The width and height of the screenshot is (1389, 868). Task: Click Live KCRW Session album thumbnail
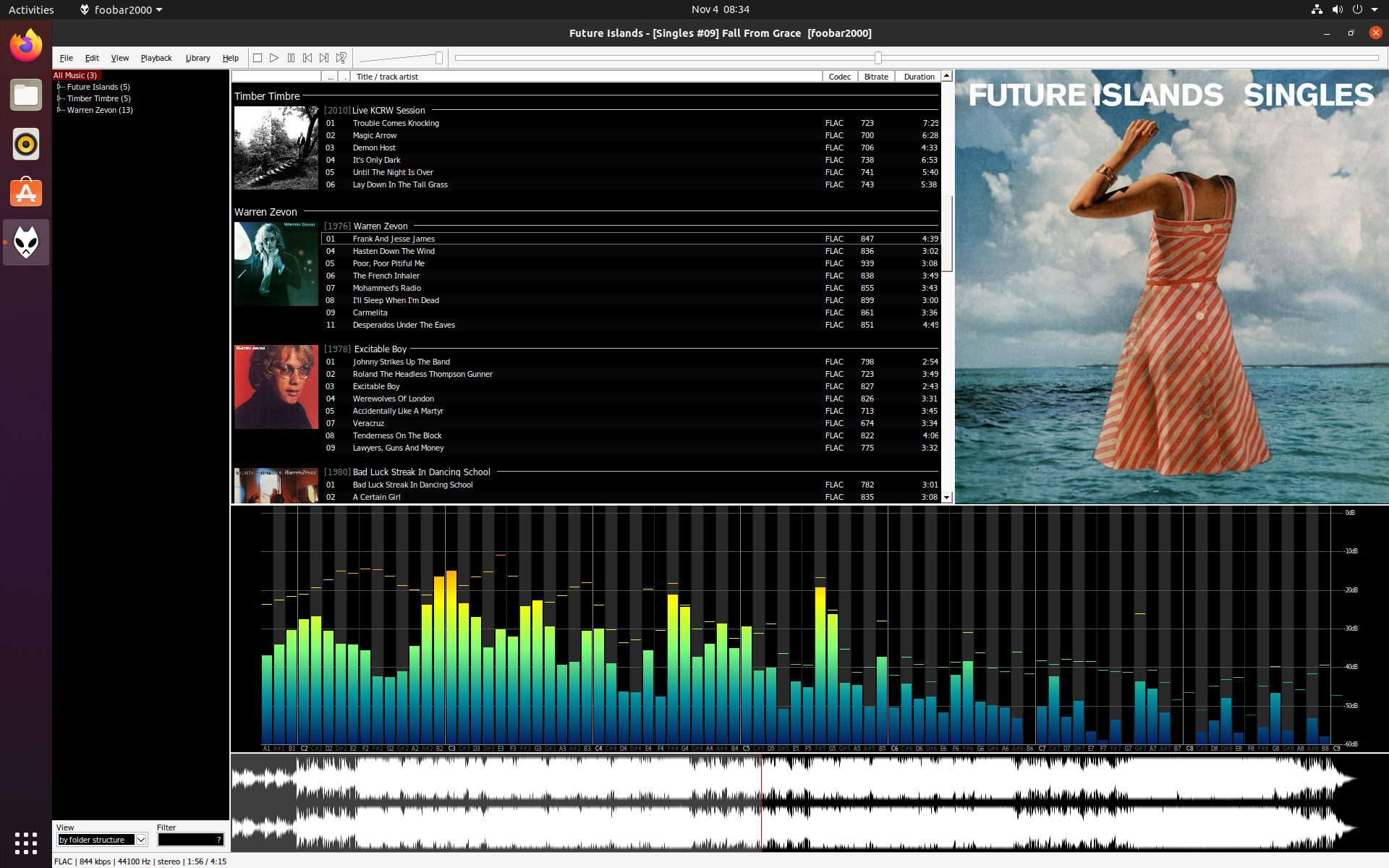[276, 148]
